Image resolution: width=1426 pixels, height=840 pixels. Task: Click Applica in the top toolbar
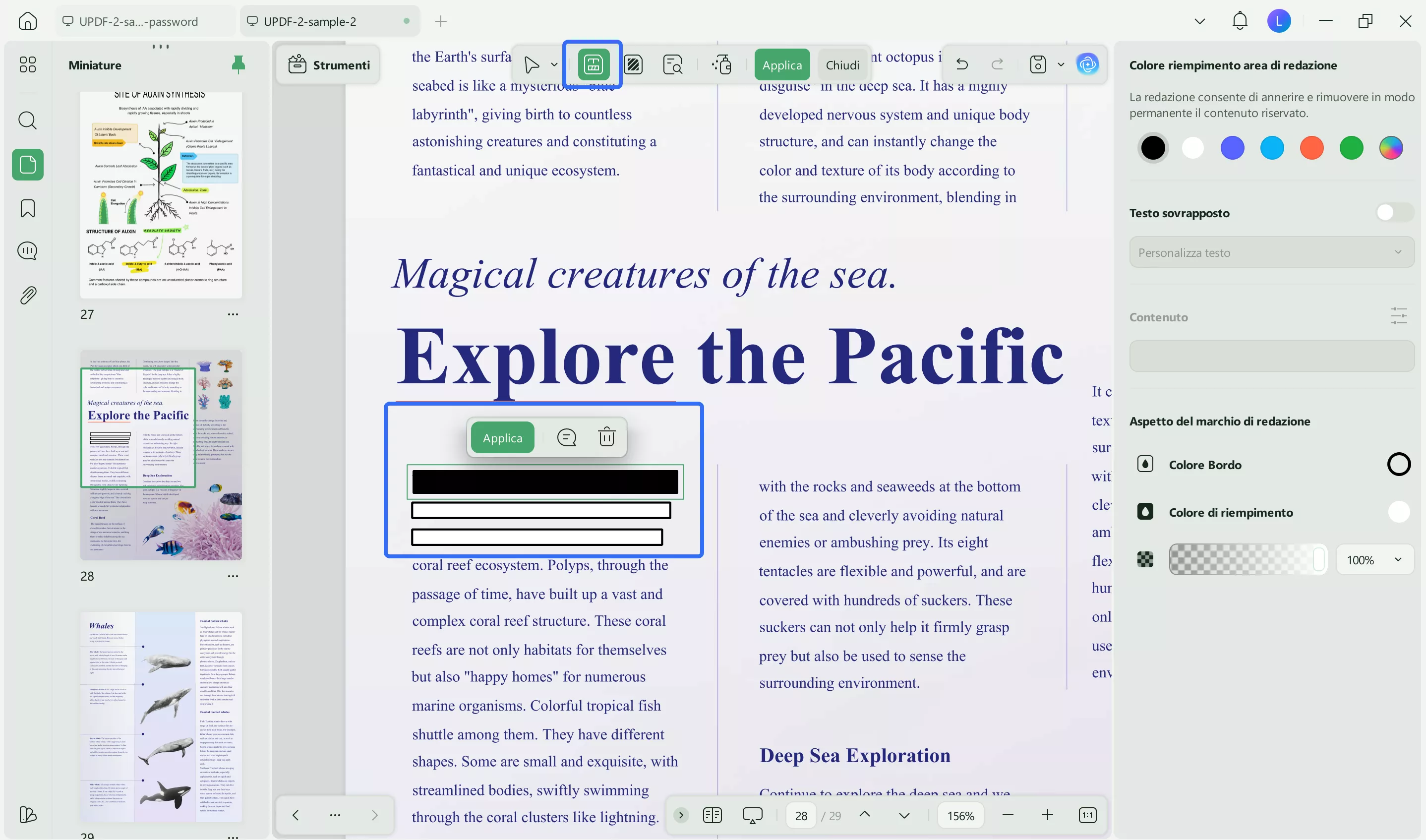[781, 65]
